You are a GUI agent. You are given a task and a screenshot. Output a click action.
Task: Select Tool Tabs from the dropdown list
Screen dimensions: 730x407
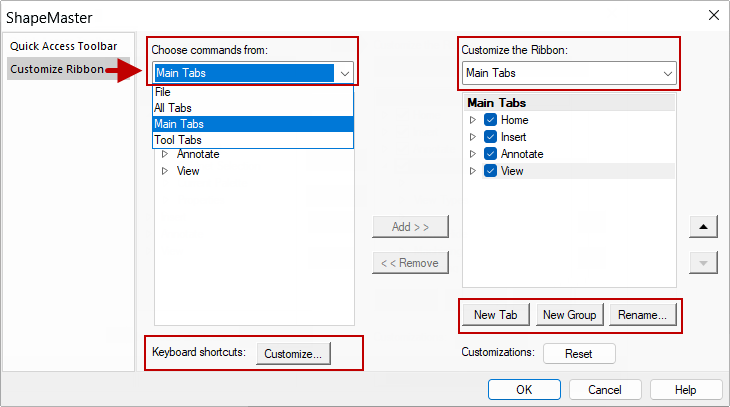tap(253, 140)
